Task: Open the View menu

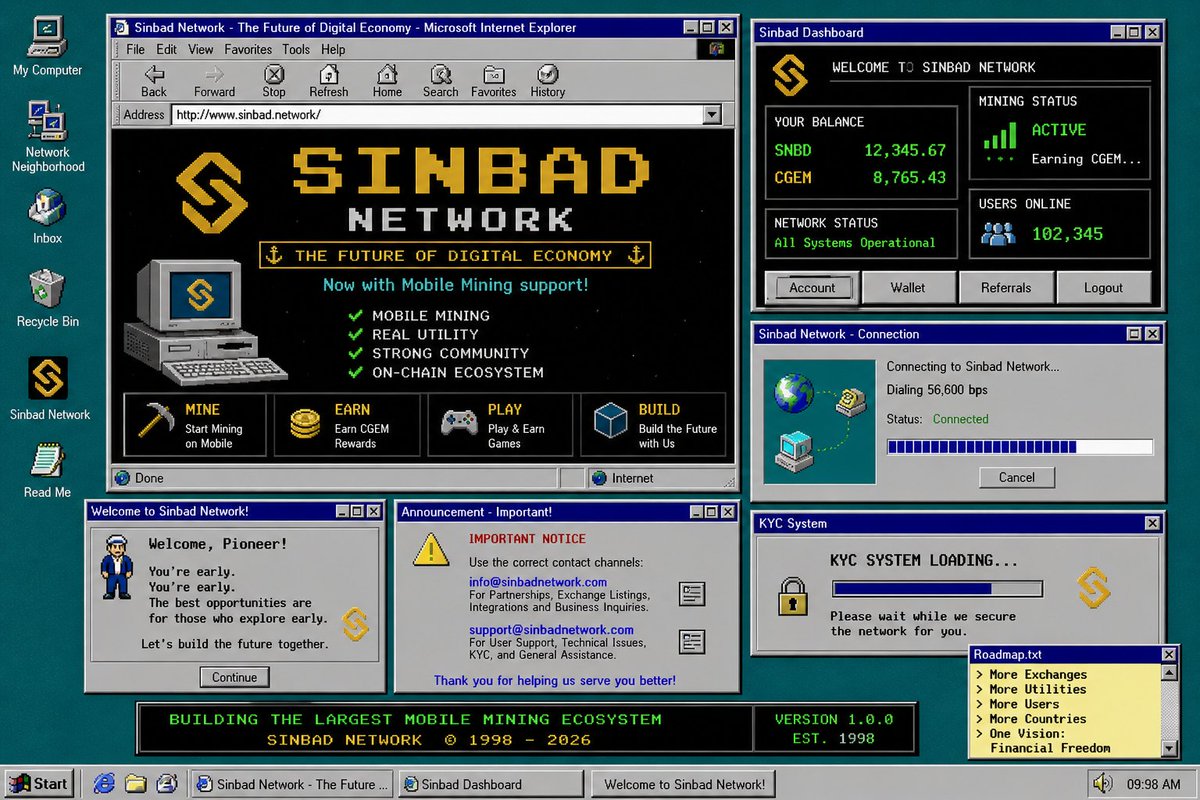Action: [200, 49]
